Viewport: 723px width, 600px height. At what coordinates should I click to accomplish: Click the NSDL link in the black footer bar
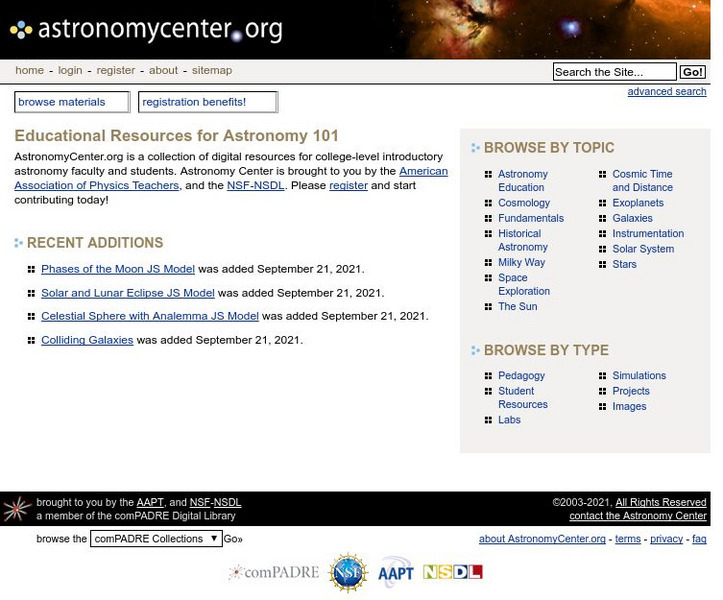227,502
